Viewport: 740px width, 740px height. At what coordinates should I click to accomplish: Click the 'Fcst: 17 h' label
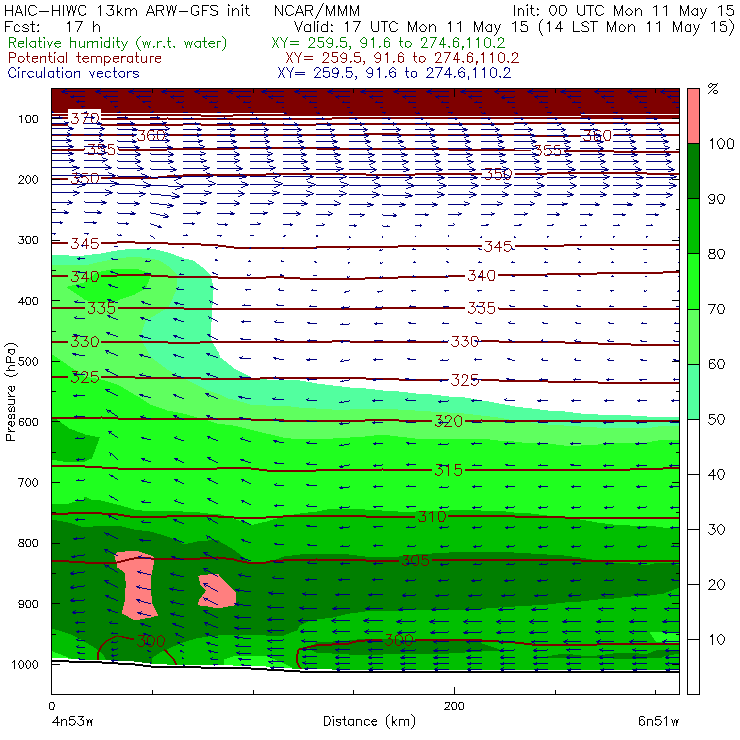[x=52, y=26]
